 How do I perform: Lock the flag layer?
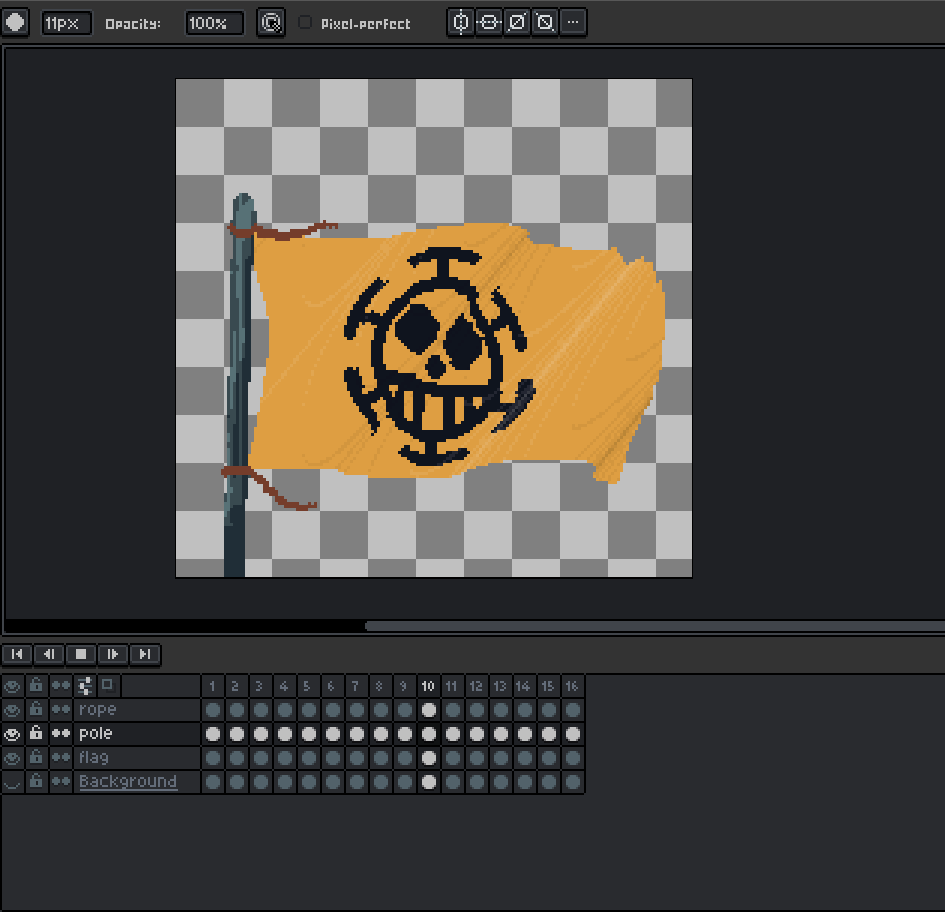point(36,758)
